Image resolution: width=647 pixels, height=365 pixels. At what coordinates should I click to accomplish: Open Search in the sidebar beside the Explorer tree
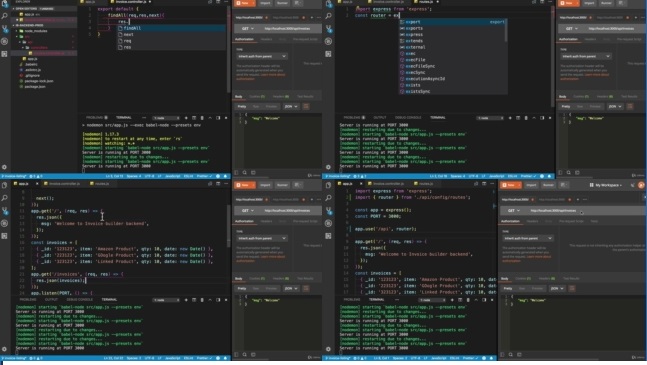[x=5, y=16]
